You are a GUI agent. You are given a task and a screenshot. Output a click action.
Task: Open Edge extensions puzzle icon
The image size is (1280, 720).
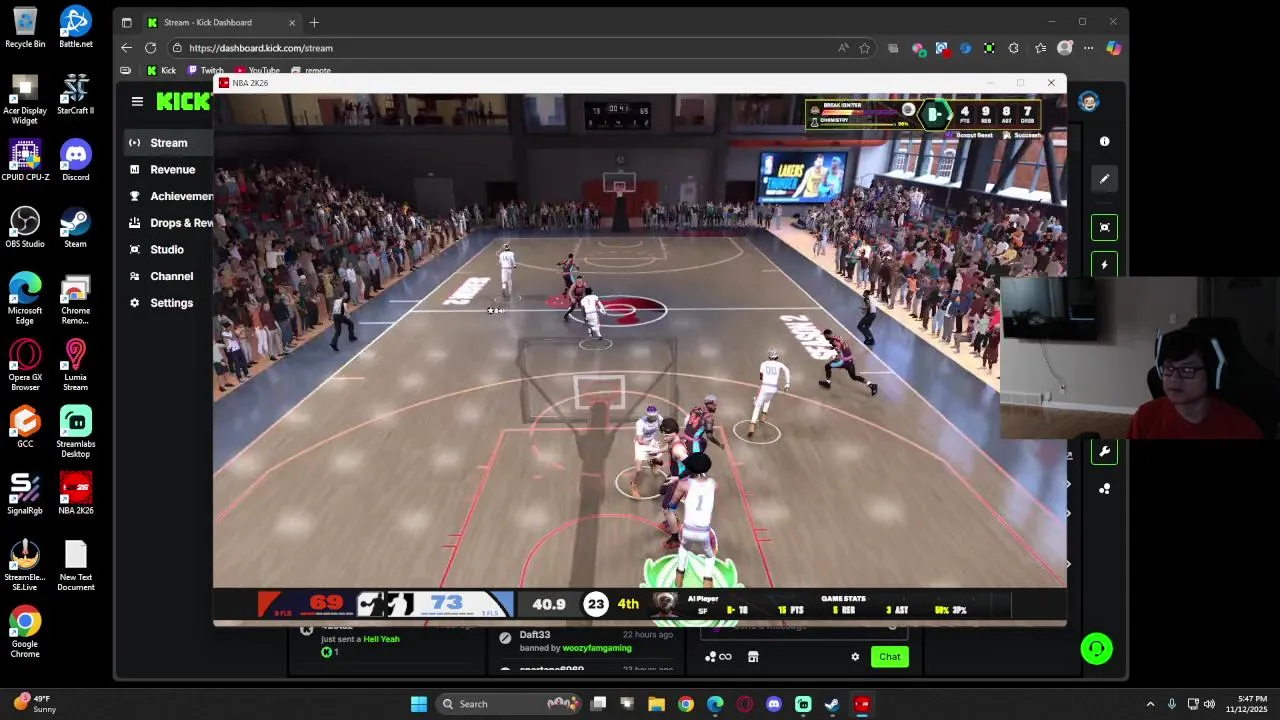click(x=1013, y=48)
